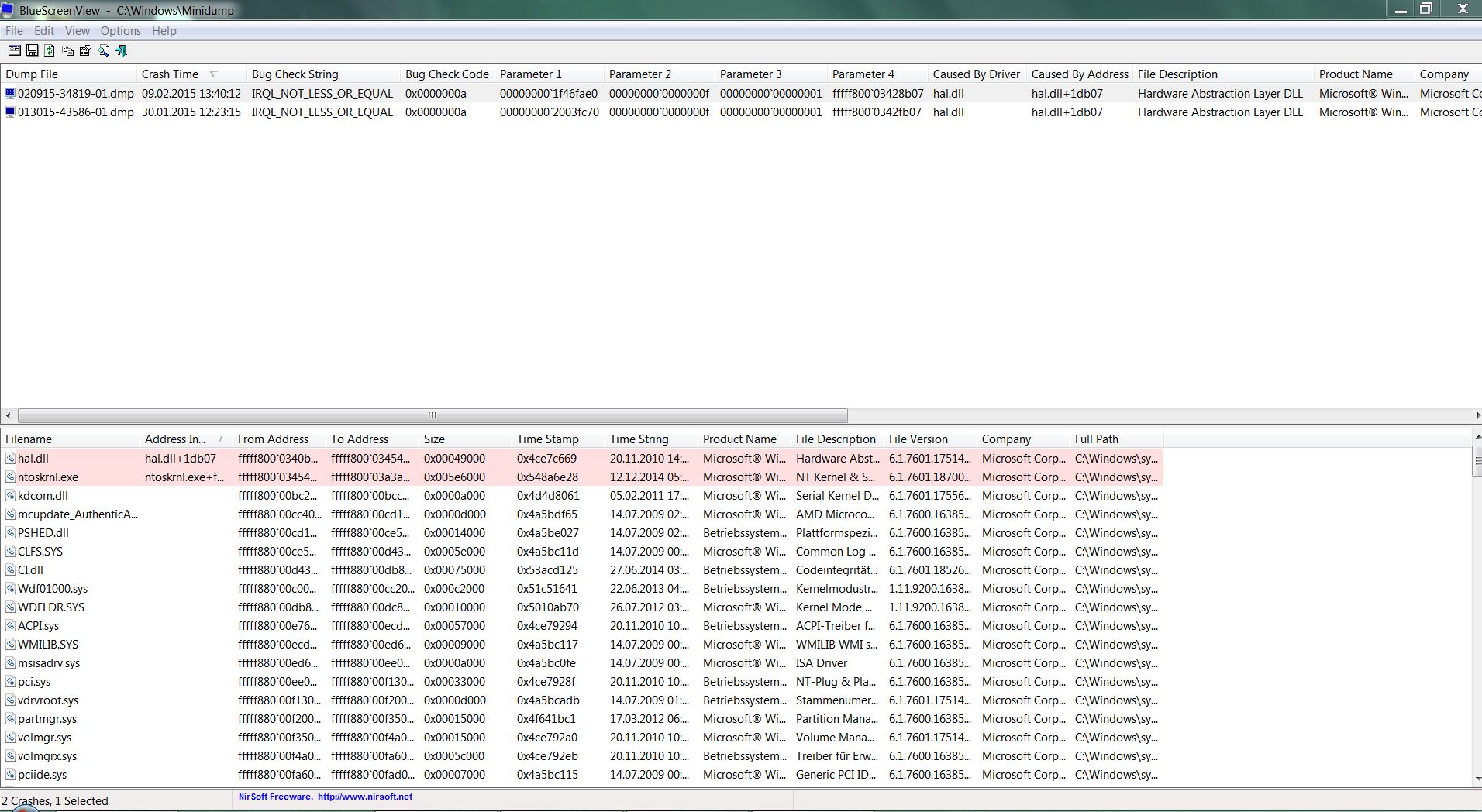Open the View menu

point(77,31)
